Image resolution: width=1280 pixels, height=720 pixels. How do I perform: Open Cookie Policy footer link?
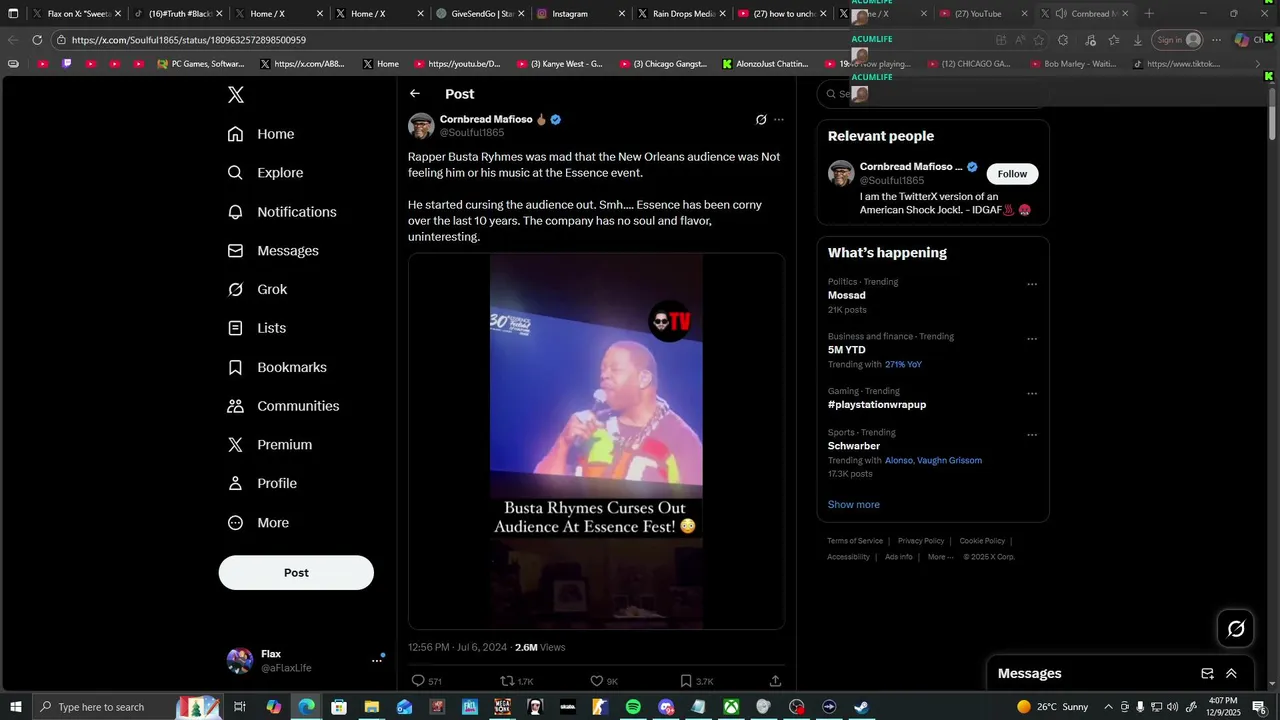tap(982, 541)
